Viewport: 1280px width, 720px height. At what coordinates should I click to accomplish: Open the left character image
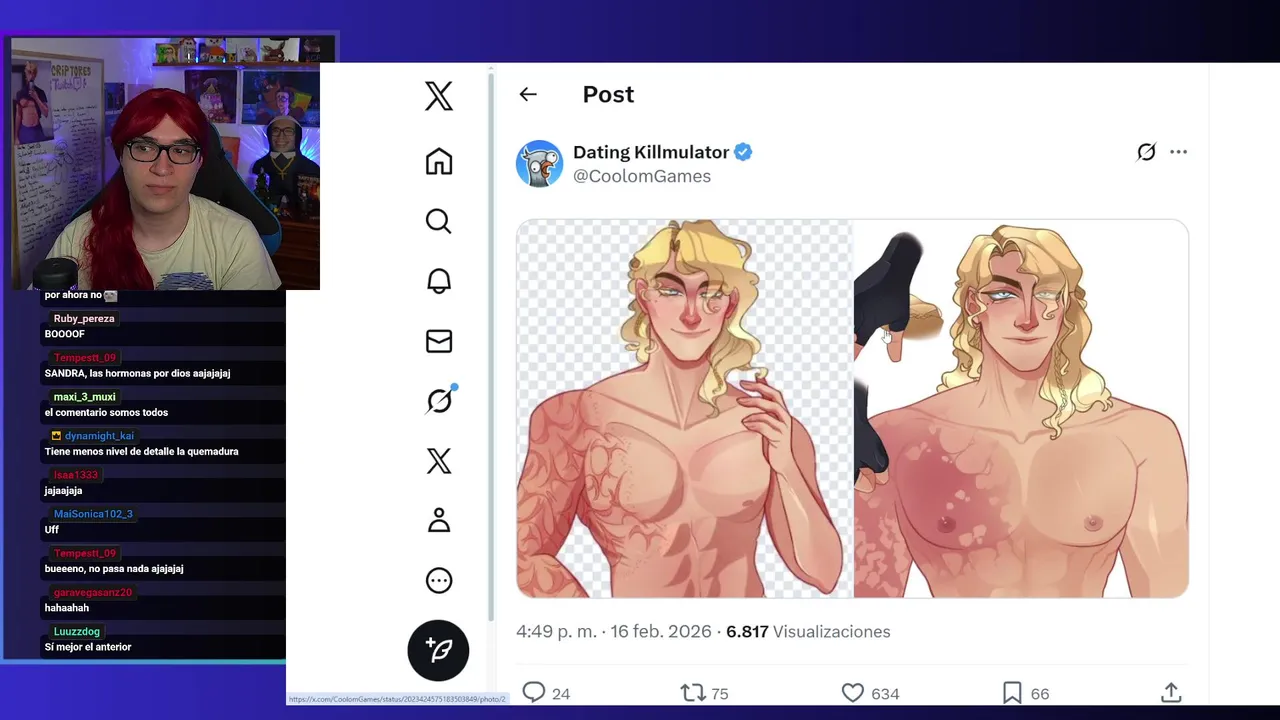tap(684, 409)
